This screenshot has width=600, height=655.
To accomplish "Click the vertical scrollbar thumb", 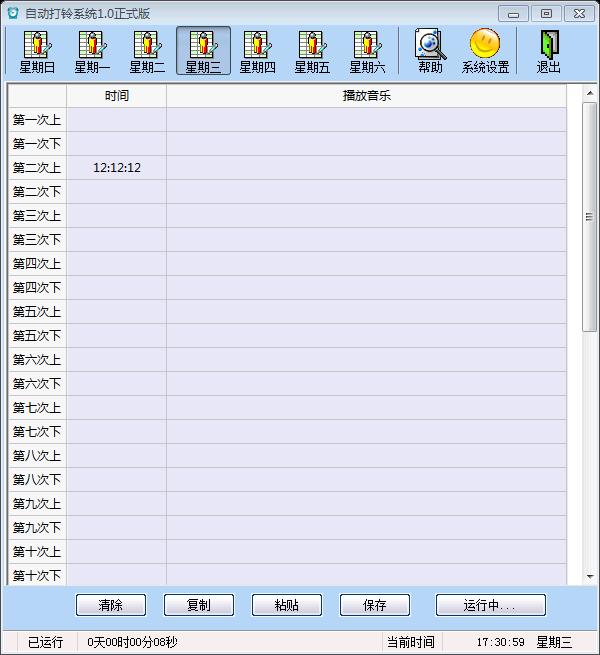I will [x=590, y=217].
